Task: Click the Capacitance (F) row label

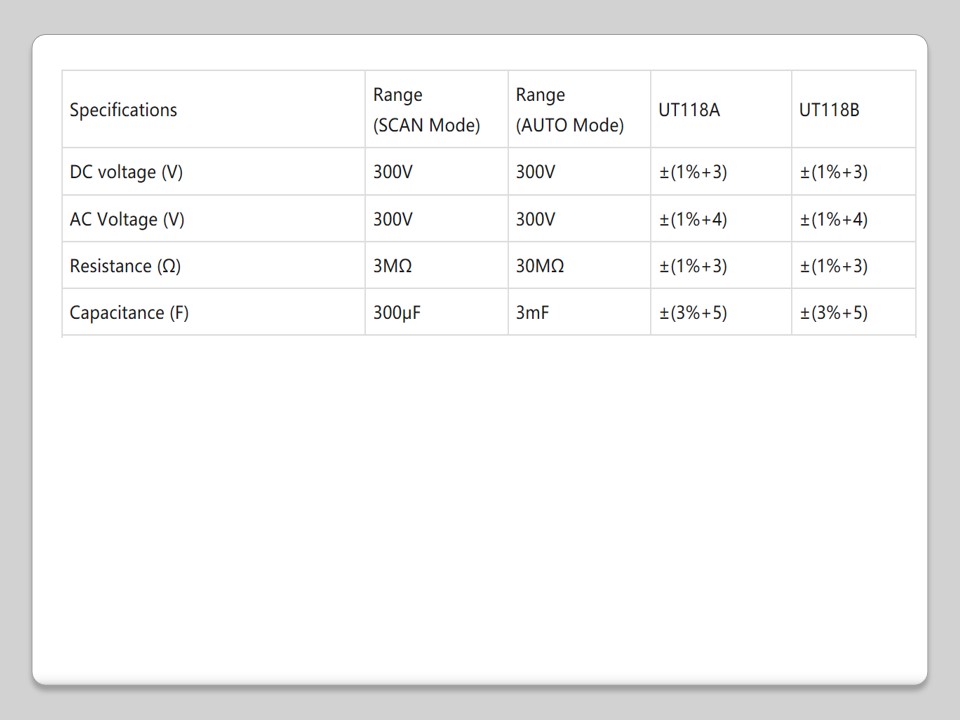Action: point(129,313)
